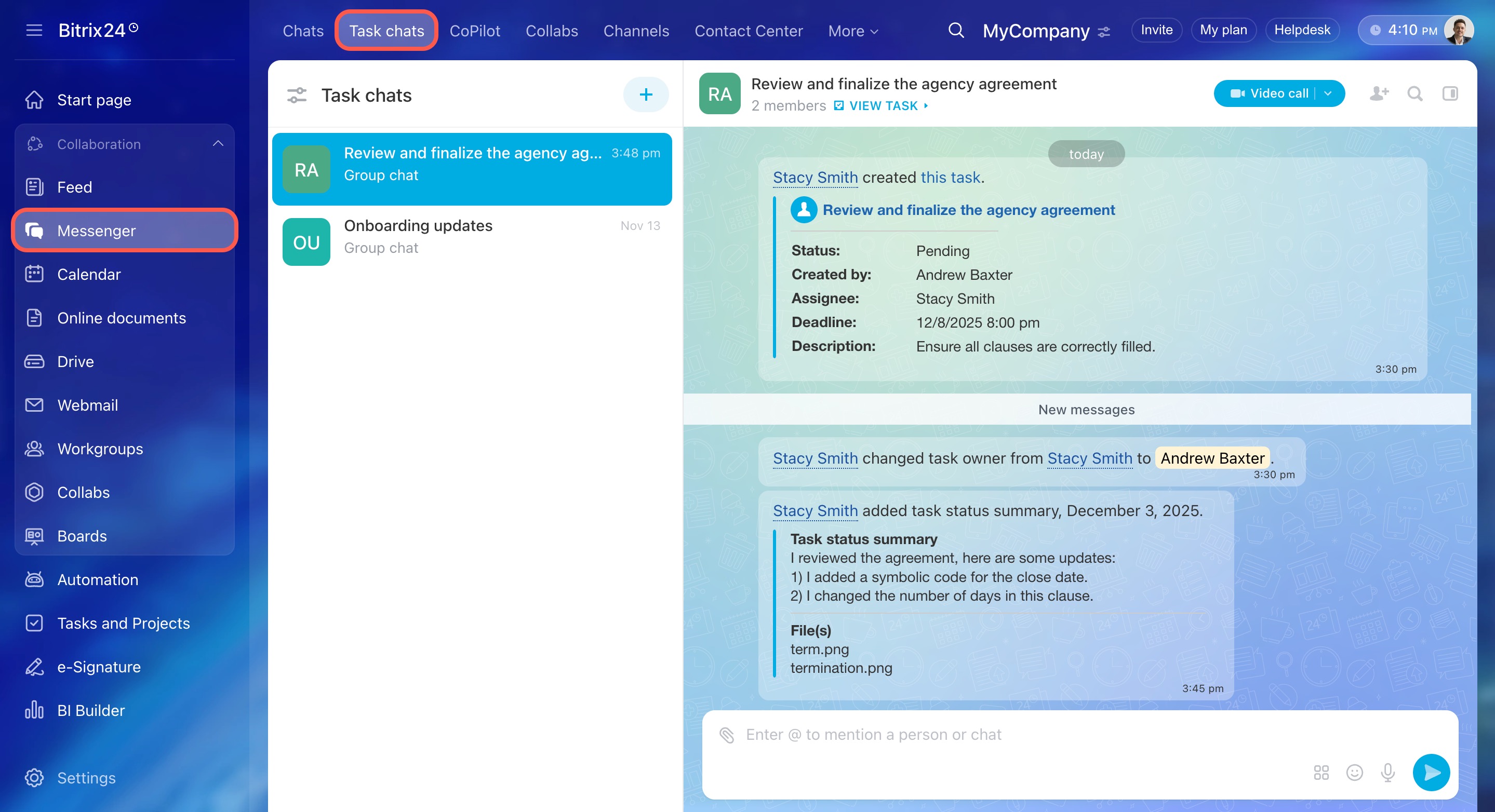Image resolution: width=1495 pixels, height=812 pixels.
Task: Click the plus button to create new chat
Action: pos(645,94)
